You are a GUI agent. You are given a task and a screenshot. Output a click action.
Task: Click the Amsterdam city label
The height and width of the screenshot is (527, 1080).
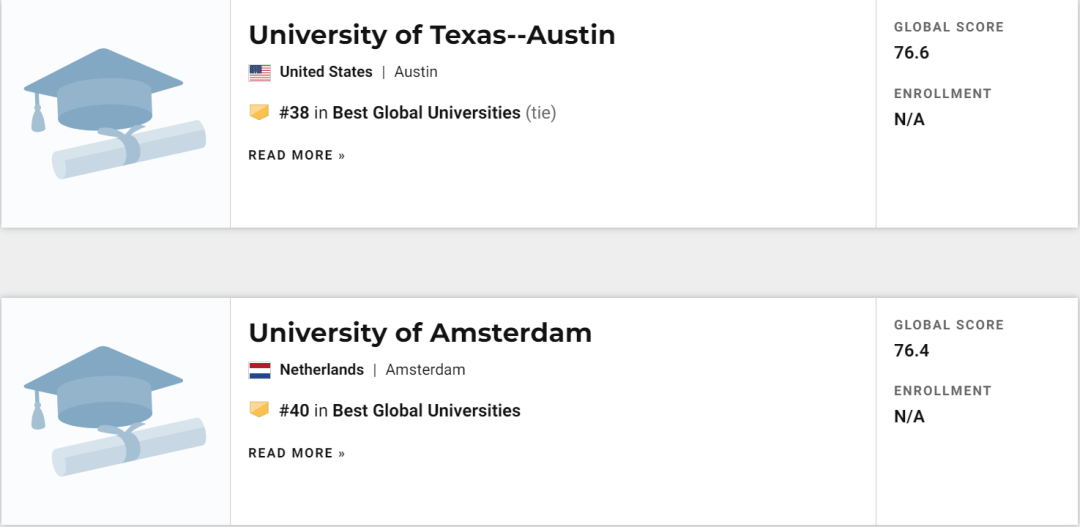point(425,370)
